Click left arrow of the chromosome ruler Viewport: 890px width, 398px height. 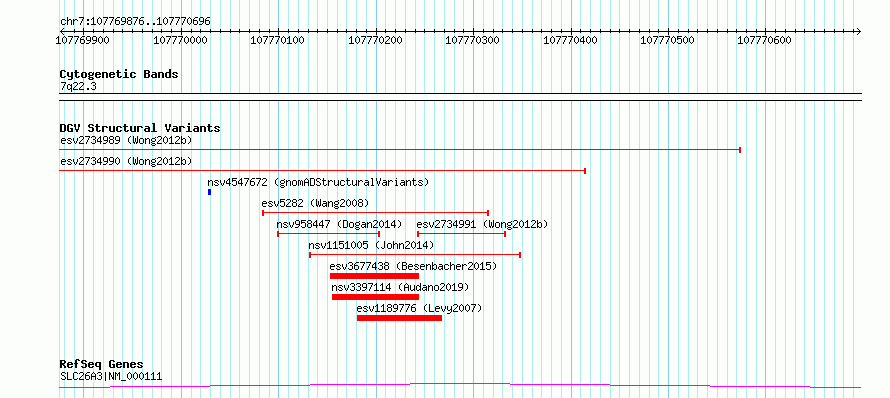[62, 31]
